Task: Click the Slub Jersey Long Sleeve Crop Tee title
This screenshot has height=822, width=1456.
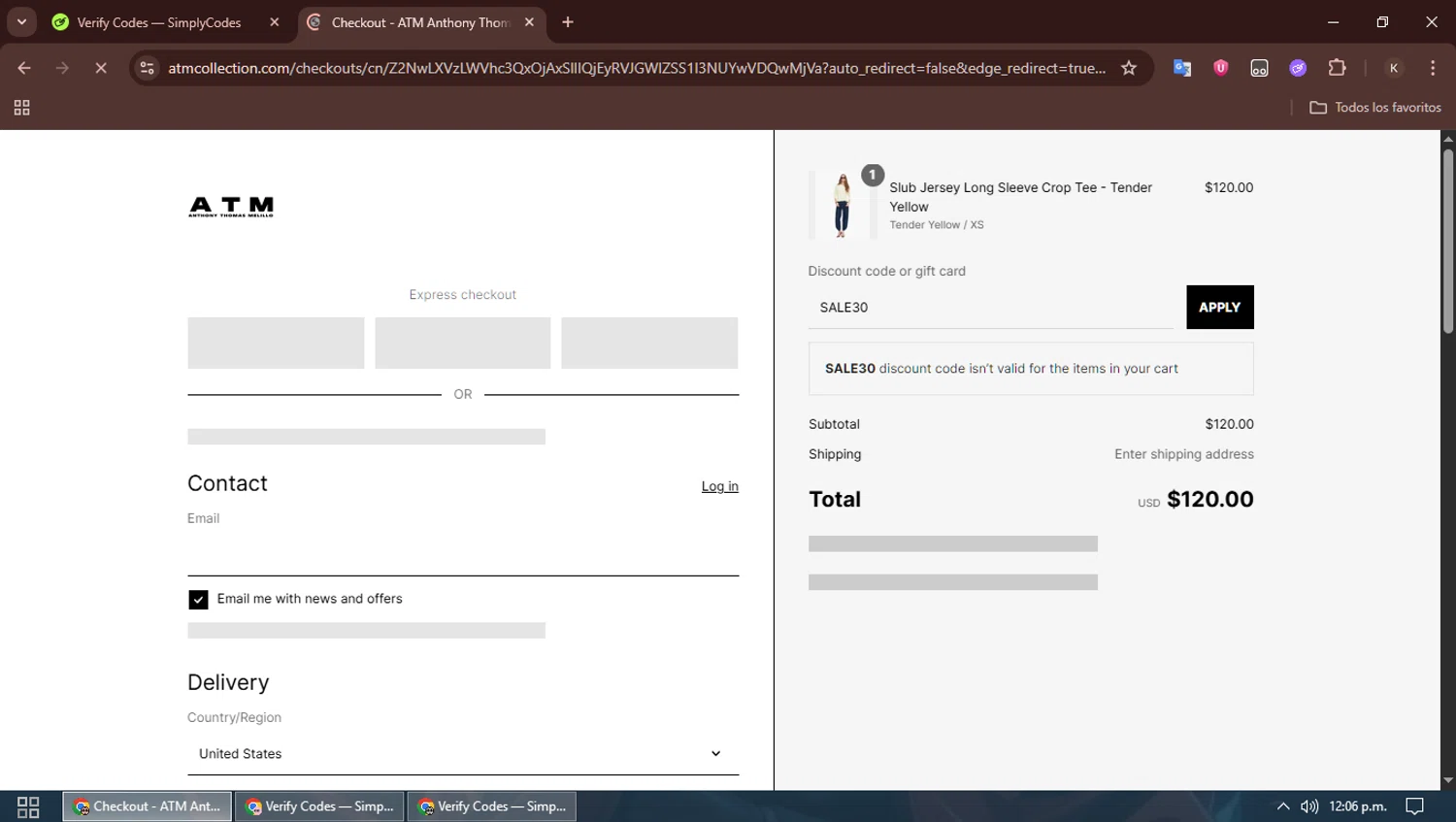Action: pyautogui.click(x=1021, y=197)
